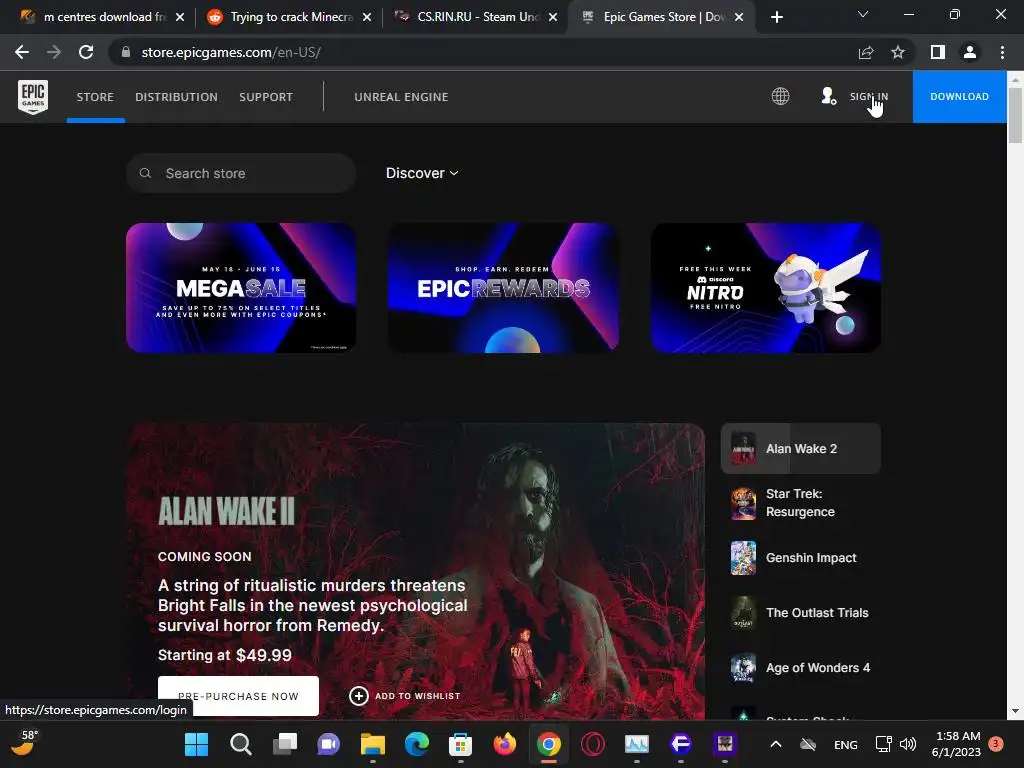Click the blue Download button

pyautogui.click(x=959, y=97)
